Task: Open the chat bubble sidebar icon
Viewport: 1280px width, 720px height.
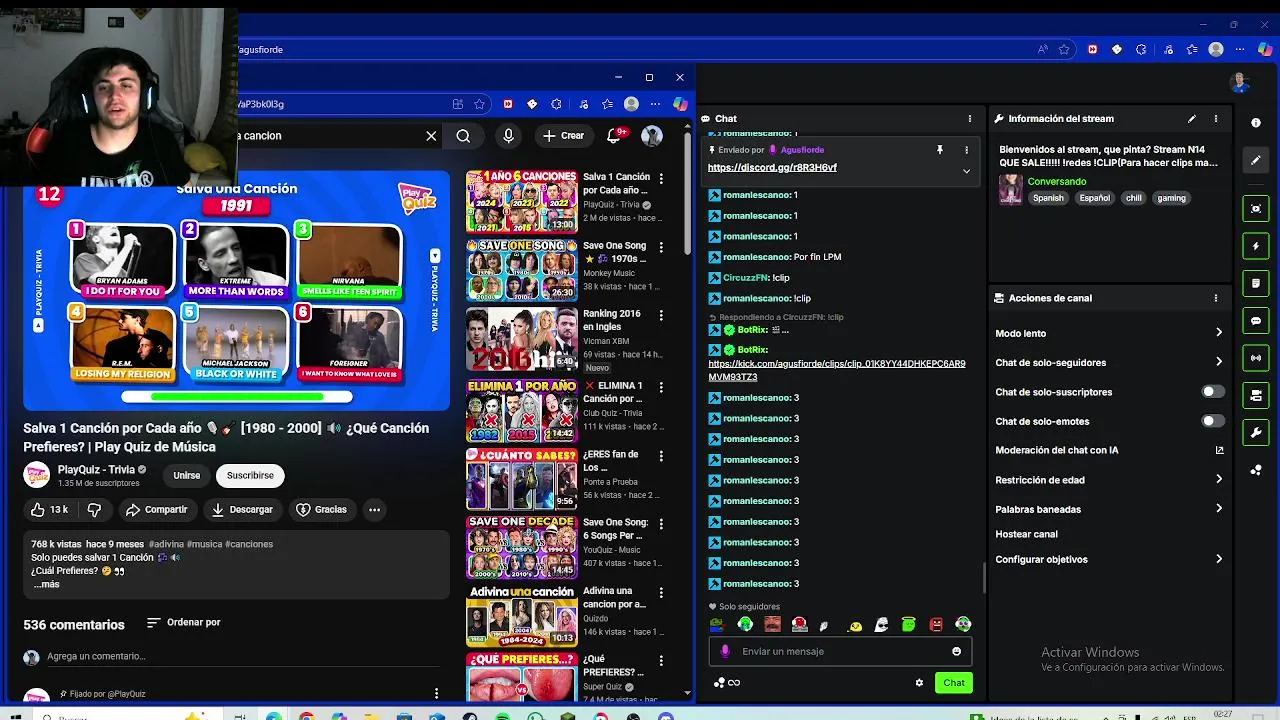Action: pos(1256,321)
